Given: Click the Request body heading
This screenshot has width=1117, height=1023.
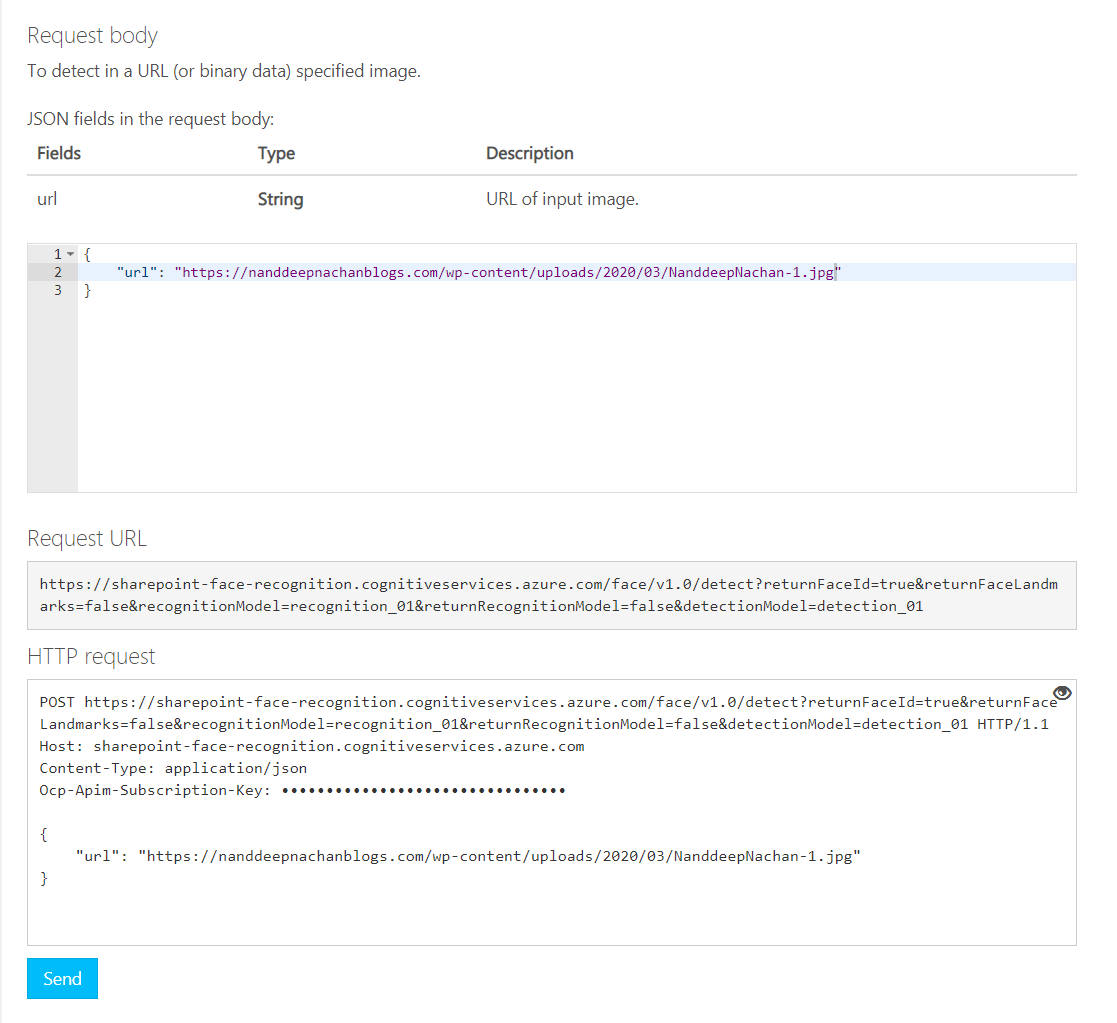Looking at the screenshot, I should pyautogui.click(x=92, y=36).
